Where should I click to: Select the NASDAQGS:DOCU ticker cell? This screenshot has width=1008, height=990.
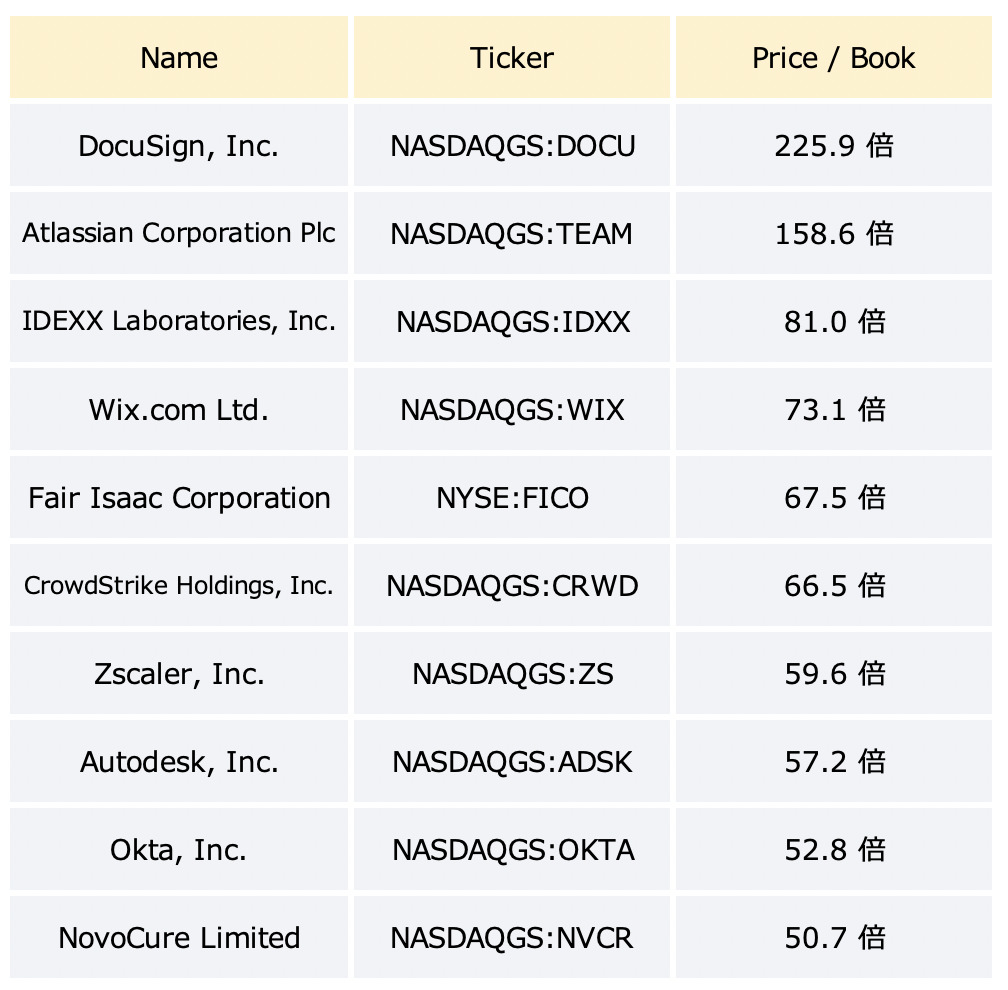(512, 146)
